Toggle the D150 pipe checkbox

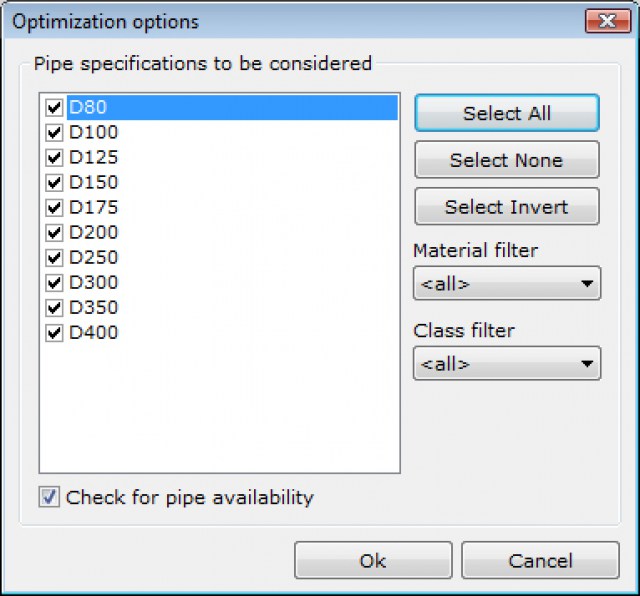54,182
